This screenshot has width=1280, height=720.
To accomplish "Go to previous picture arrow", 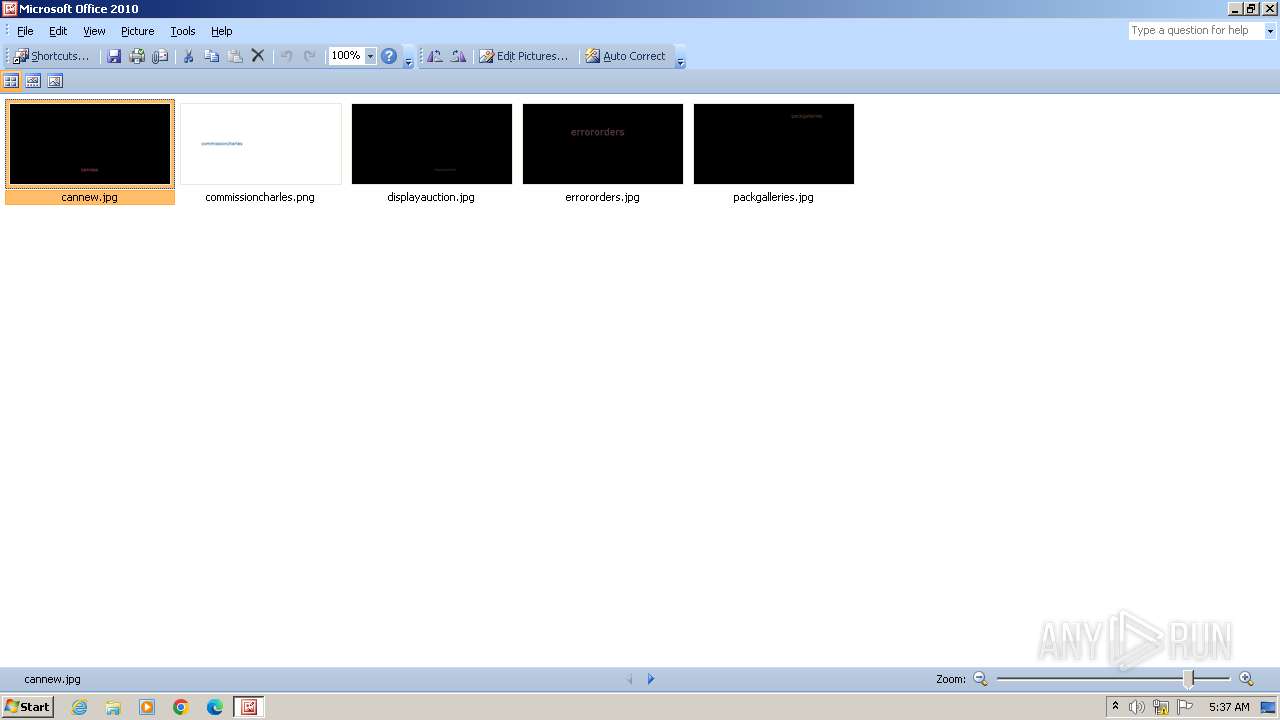I will click(630, 679).
